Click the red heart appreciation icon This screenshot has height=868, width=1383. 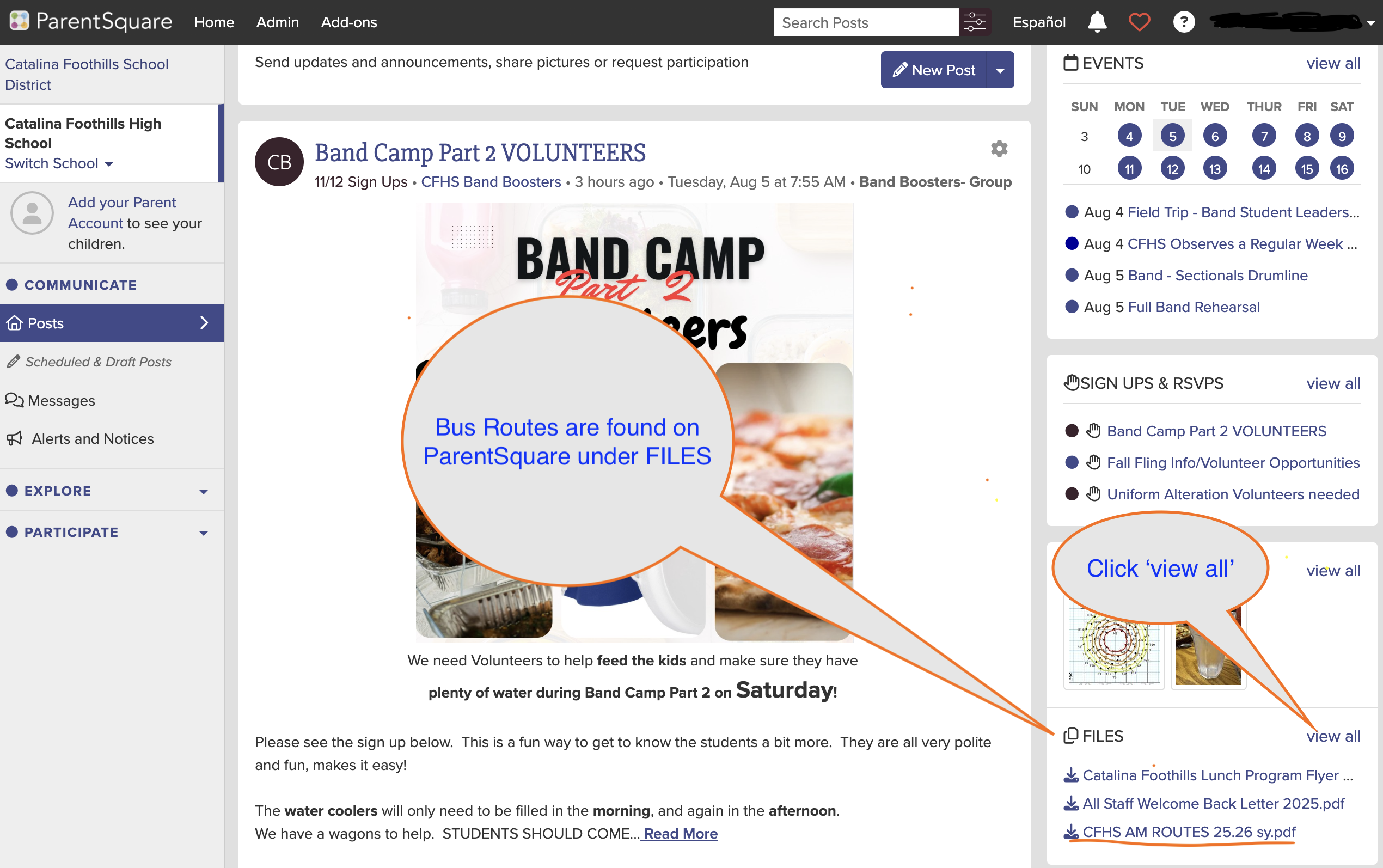[1139, 22]
